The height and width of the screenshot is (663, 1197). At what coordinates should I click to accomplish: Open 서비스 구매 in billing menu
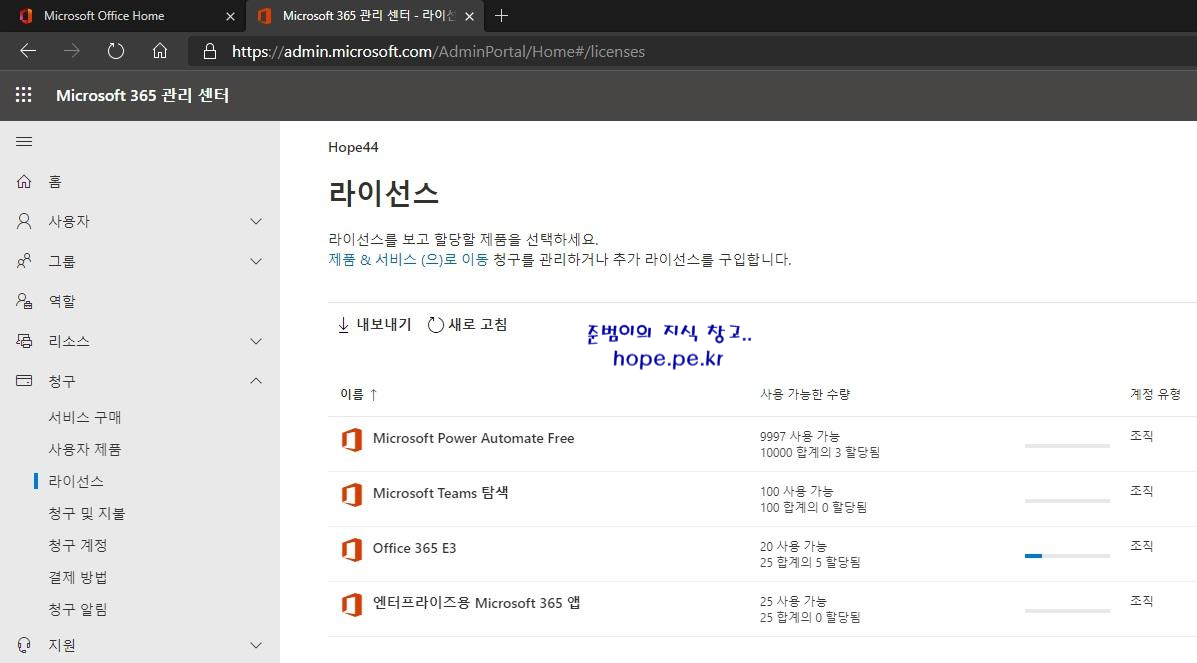(x=85, y=417)
